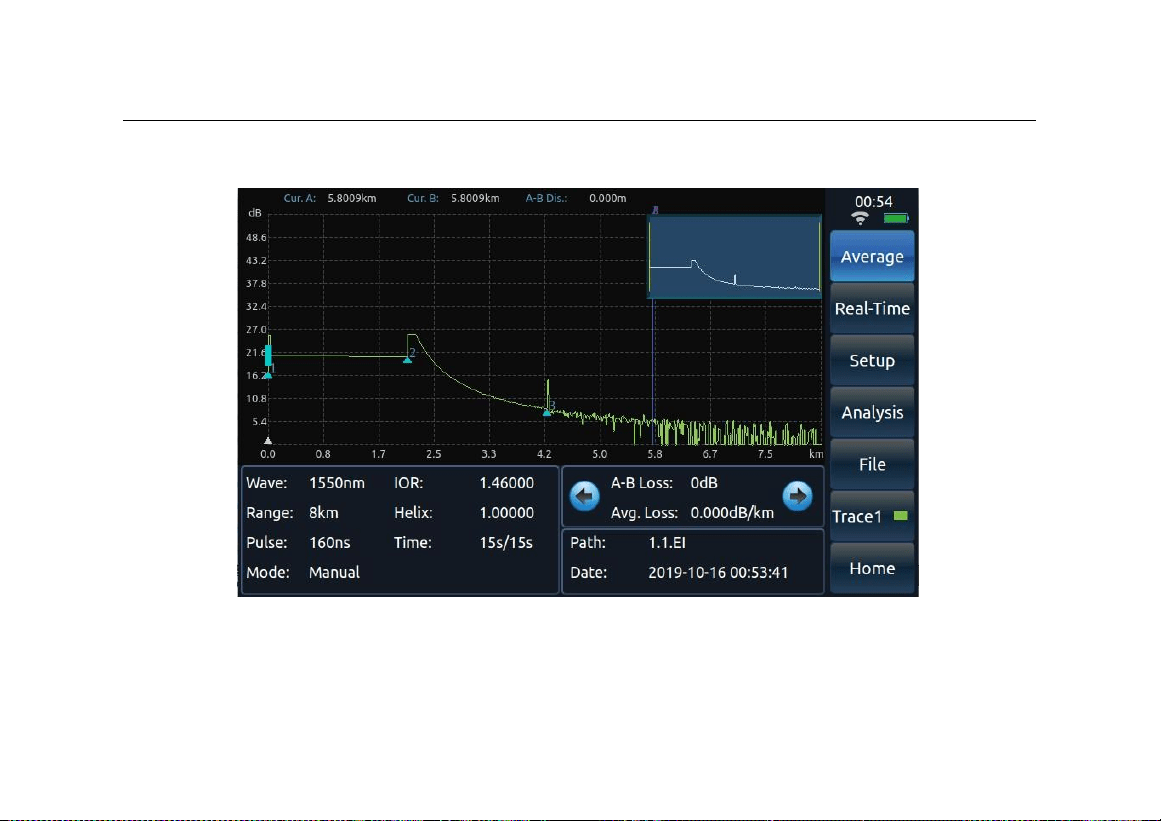The image size is (1161, 821).
Task: Click the Manual mode value
Action: (334, 572)
